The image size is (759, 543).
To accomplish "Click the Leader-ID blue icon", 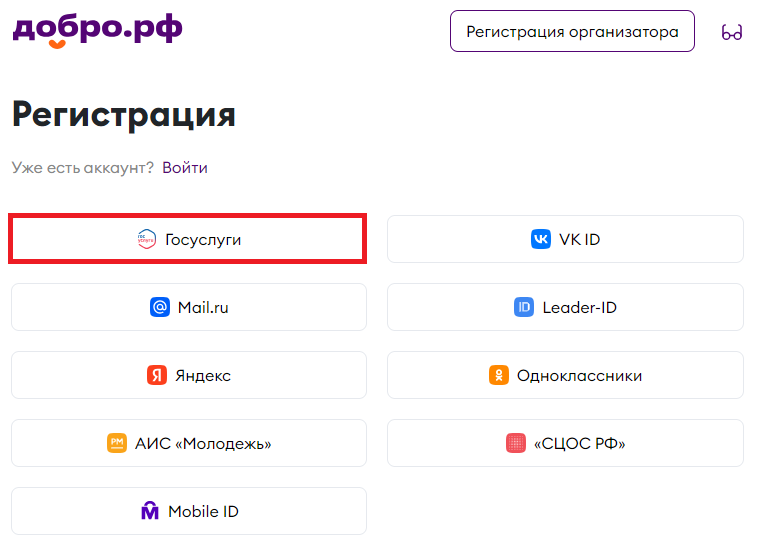I will [x=524, y=307].
